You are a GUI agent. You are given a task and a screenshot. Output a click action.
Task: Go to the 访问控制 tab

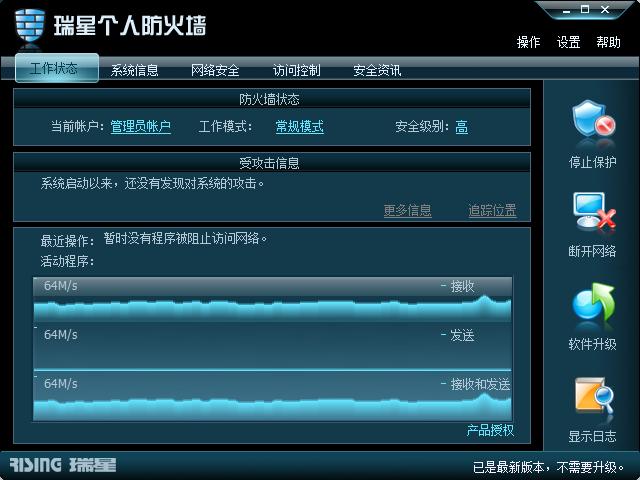click(296, 70)
